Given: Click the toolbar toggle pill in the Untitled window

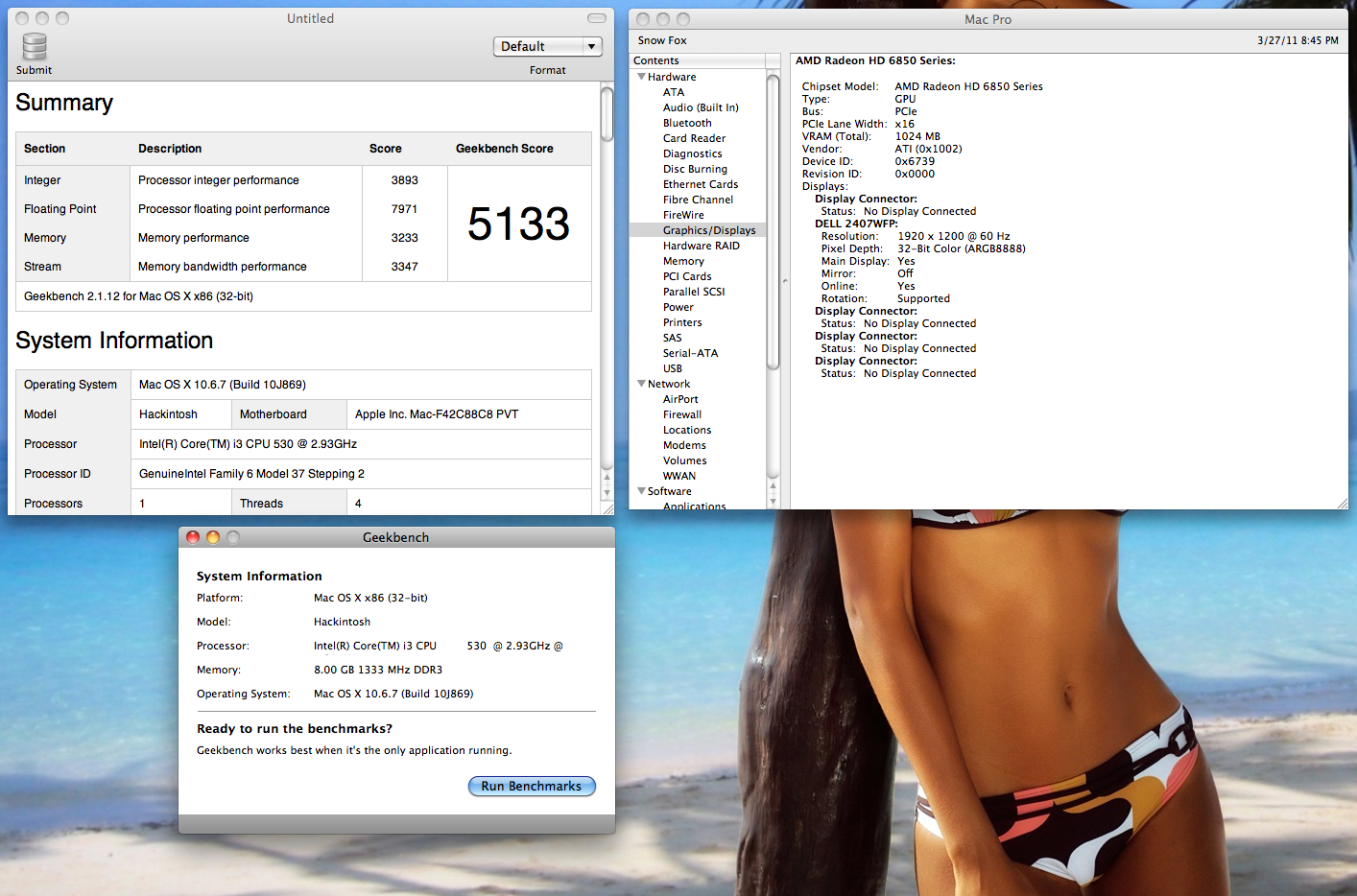Looking at the screenshot, I should (597, 18).
